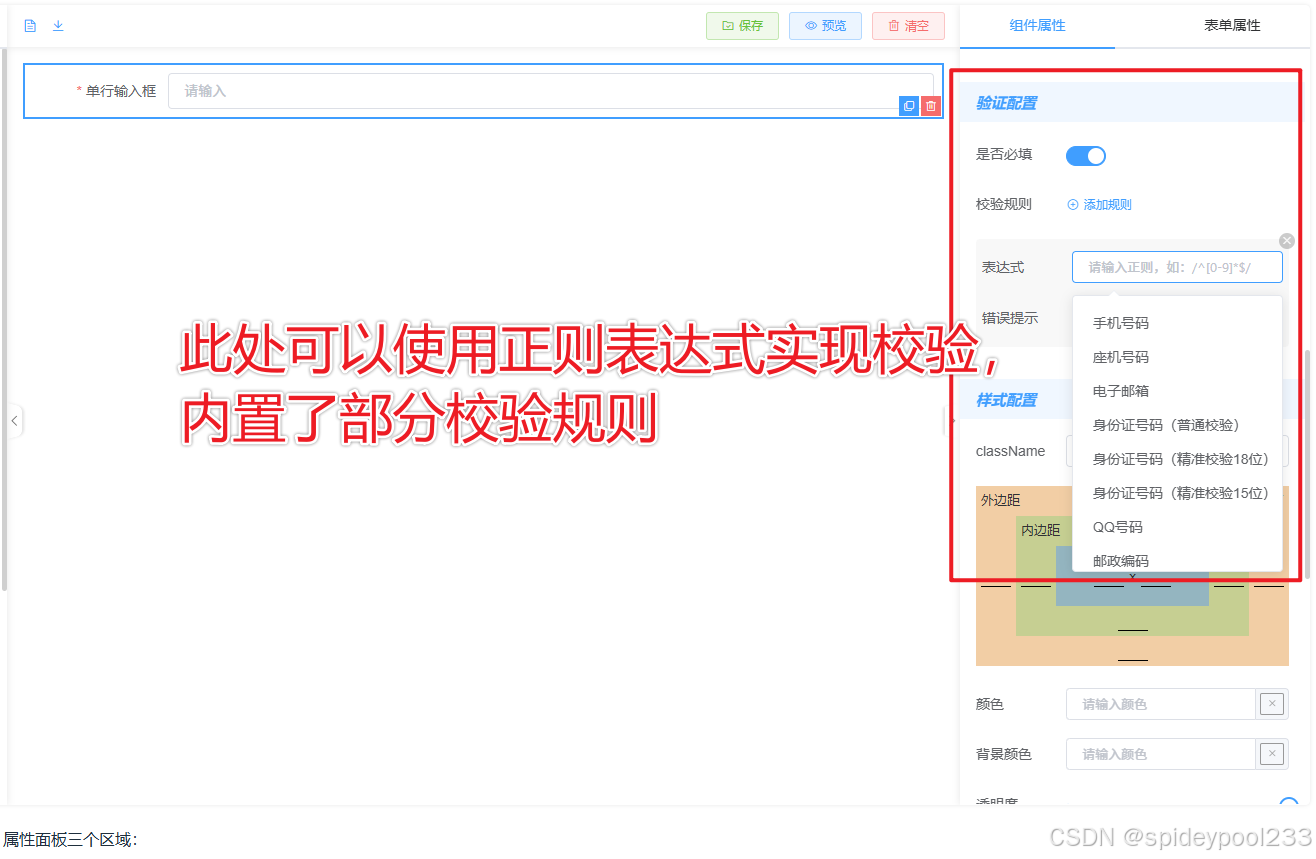Click the 清空 clear button

(908, 26)
